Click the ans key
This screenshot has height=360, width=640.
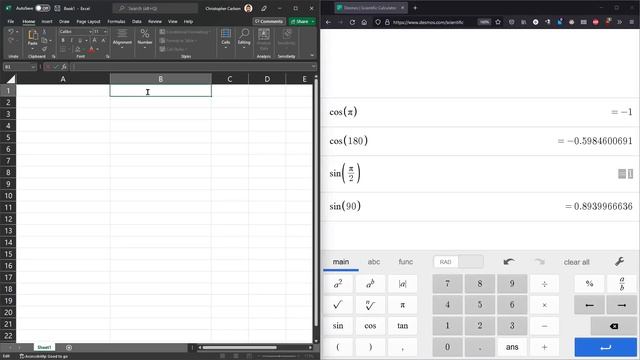(512, 347)
